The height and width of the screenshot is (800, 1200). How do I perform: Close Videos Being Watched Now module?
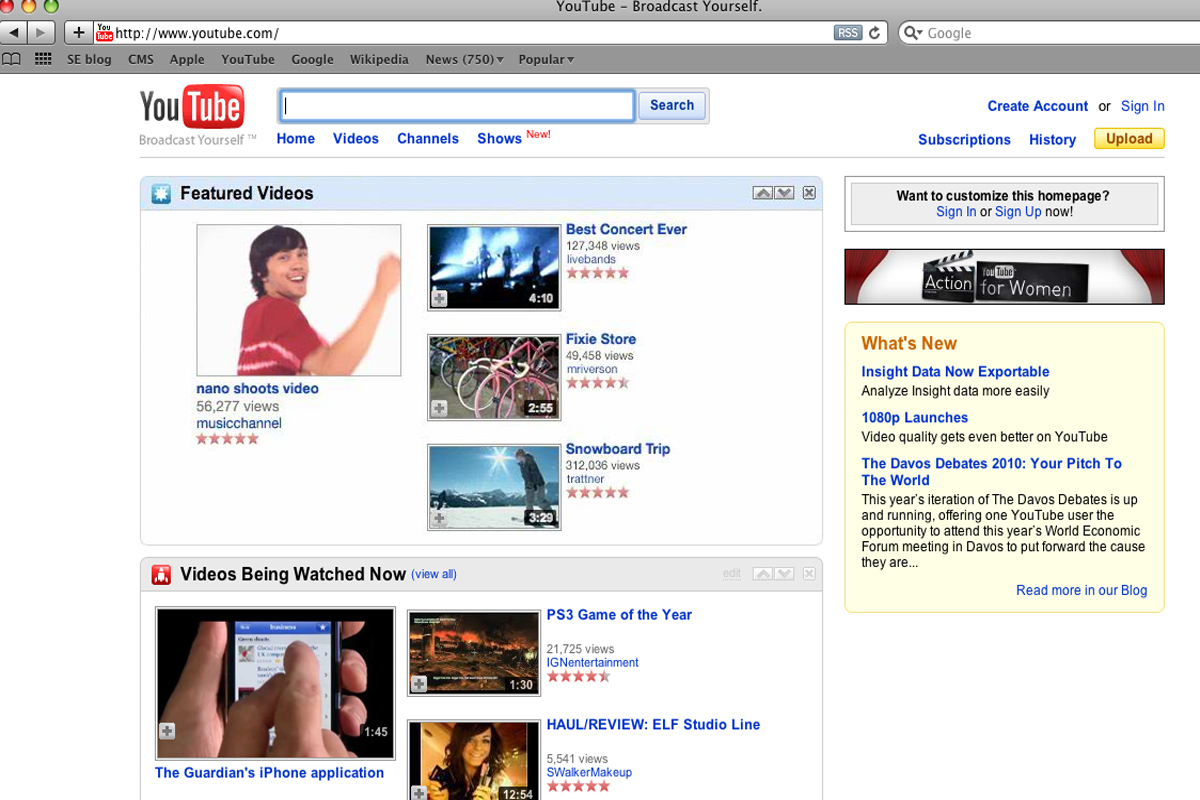click(809, 574)
